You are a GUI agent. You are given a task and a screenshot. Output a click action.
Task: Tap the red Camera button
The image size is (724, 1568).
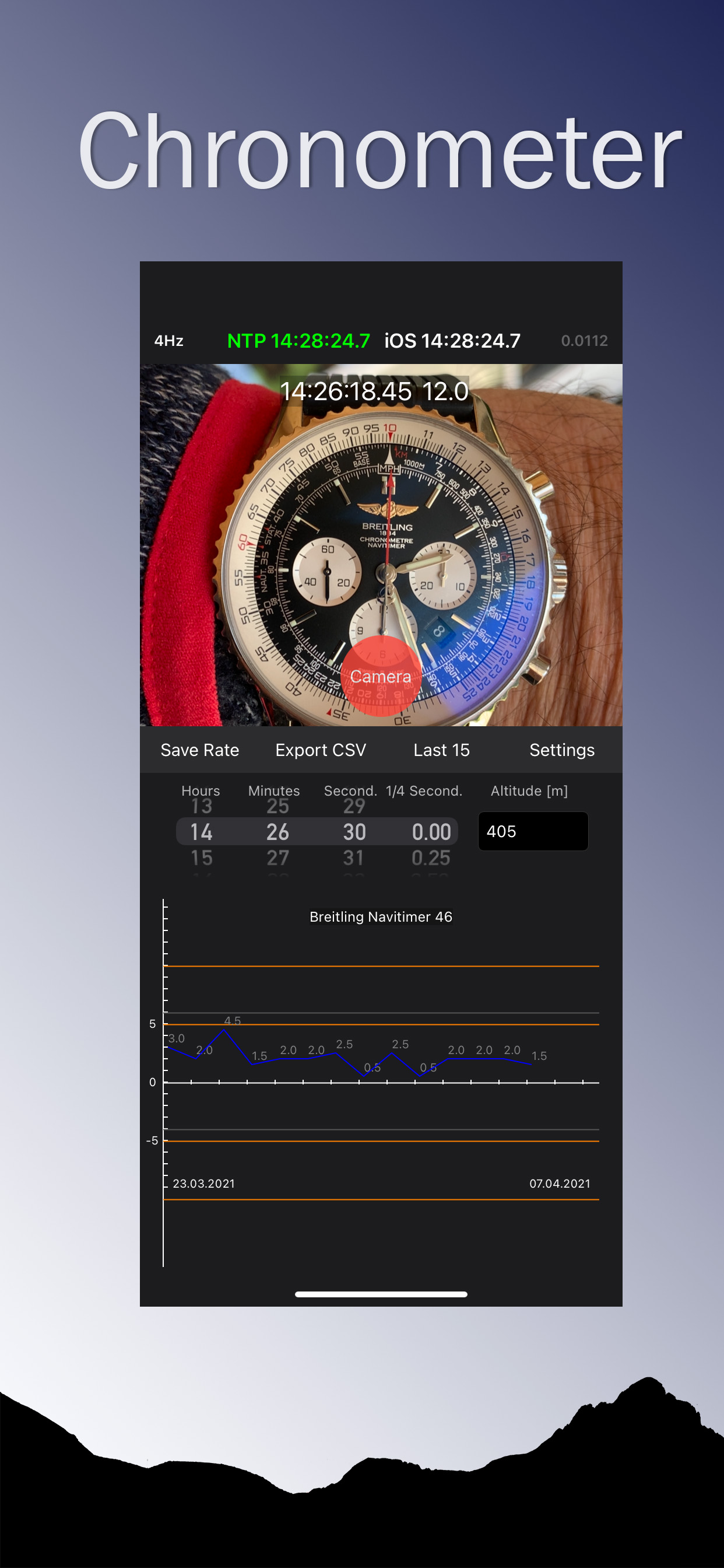point(381,675)
